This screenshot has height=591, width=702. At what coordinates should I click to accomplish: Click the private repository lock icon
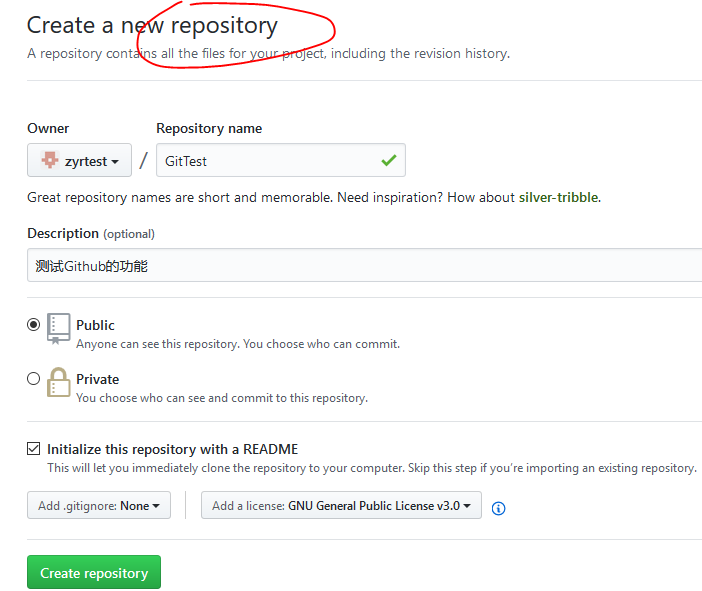point(59,382)
